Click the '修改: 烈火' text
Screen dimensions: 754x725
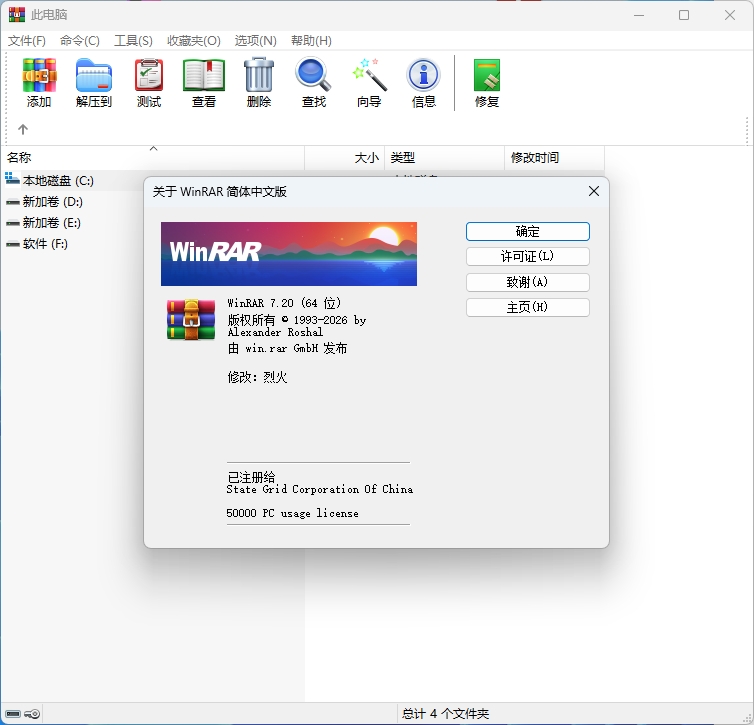coord(257,377)
